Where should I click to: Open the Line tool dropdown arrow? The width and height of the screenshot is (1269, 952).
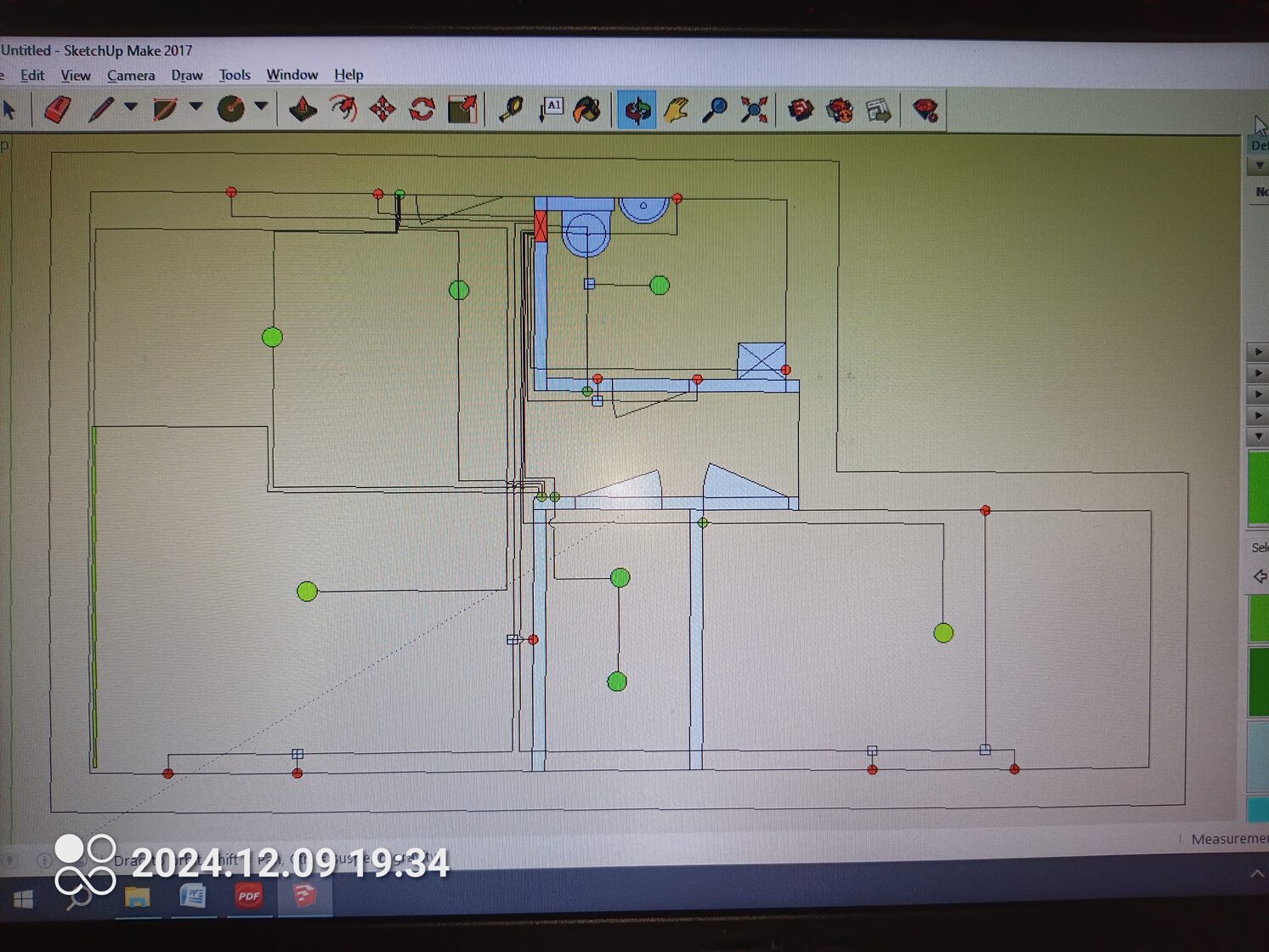131,107
